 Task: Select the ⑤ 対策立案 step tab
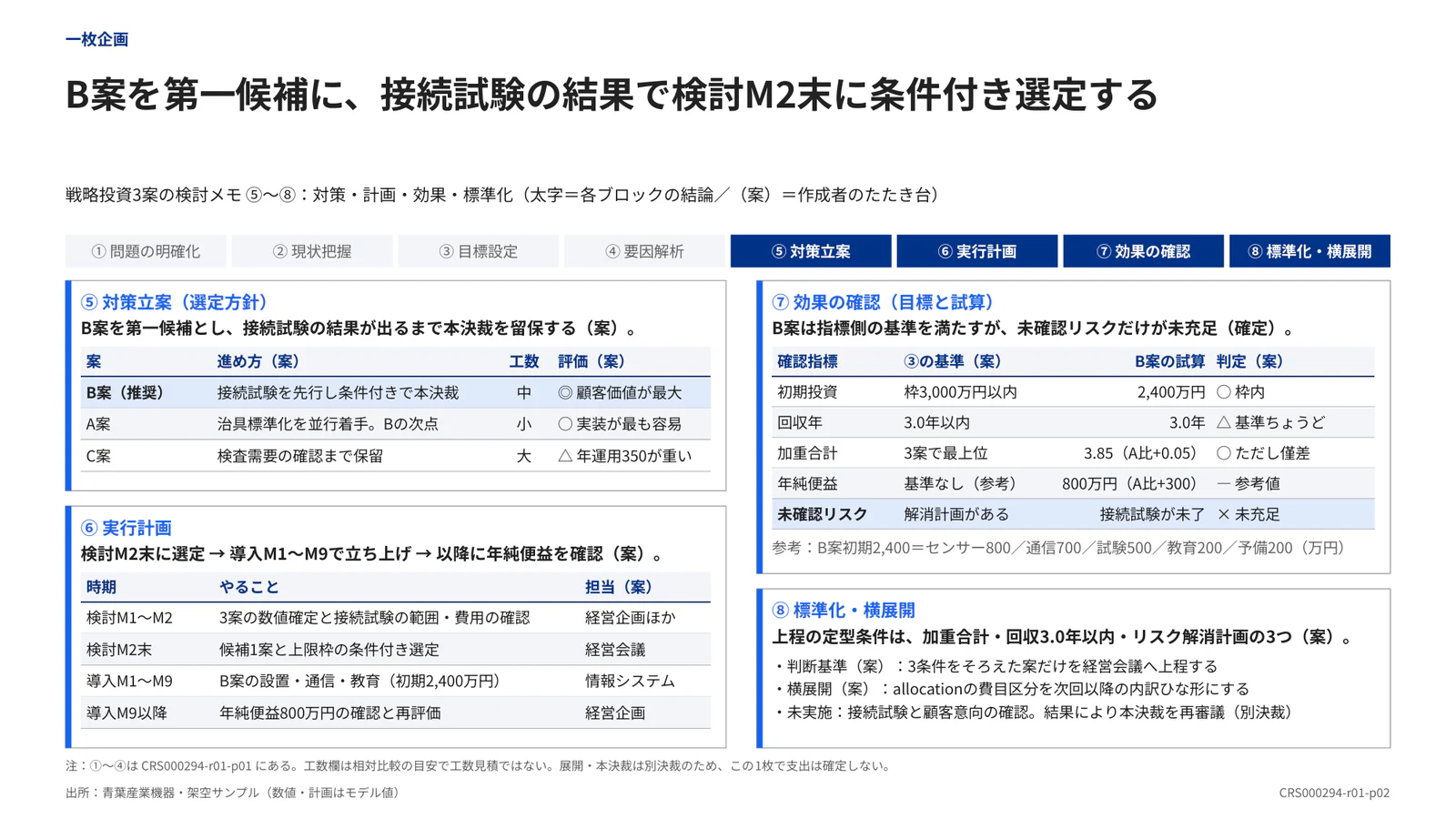[811, 251]
